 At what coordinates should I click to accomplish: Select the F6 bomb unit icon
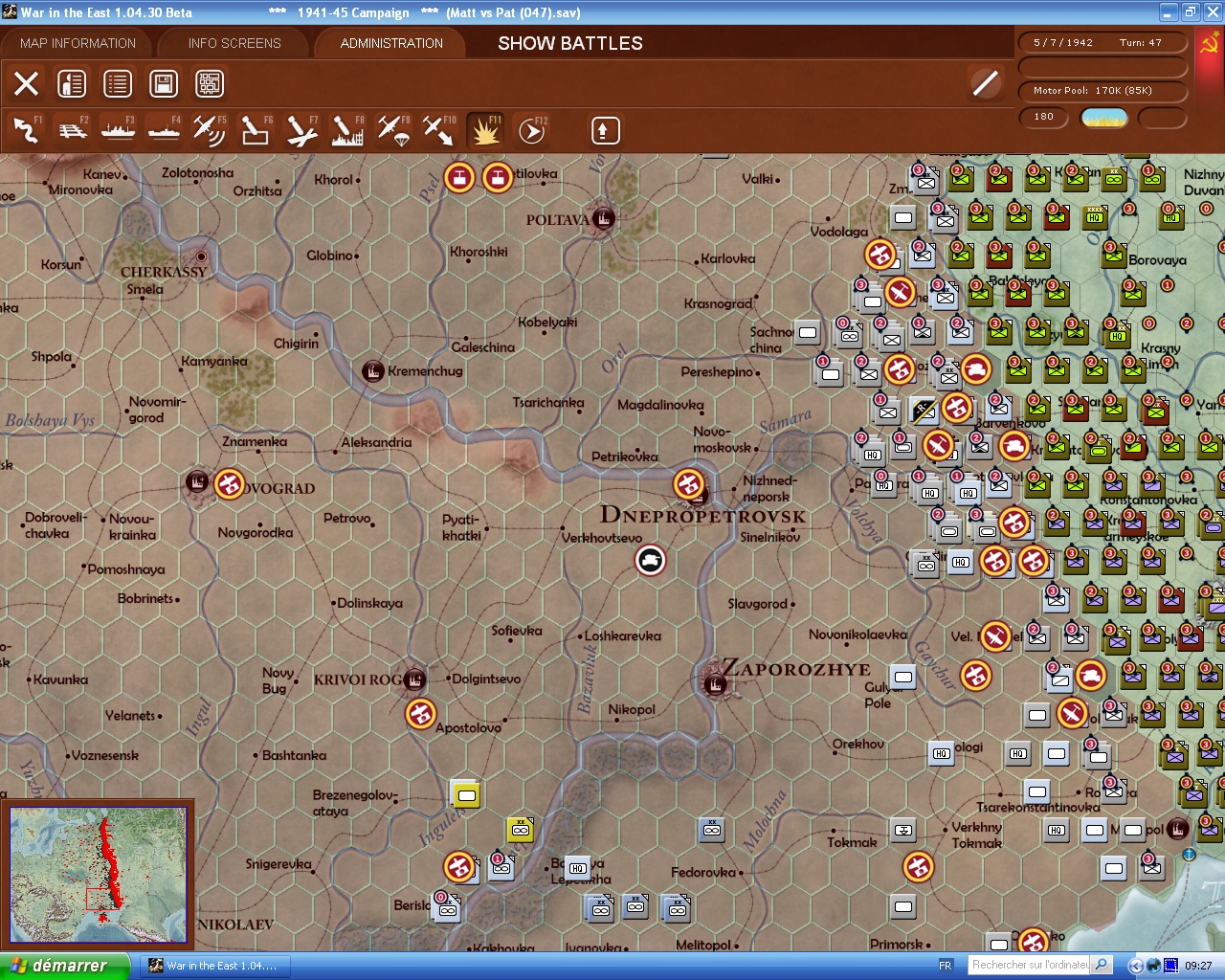pos(256,130)
